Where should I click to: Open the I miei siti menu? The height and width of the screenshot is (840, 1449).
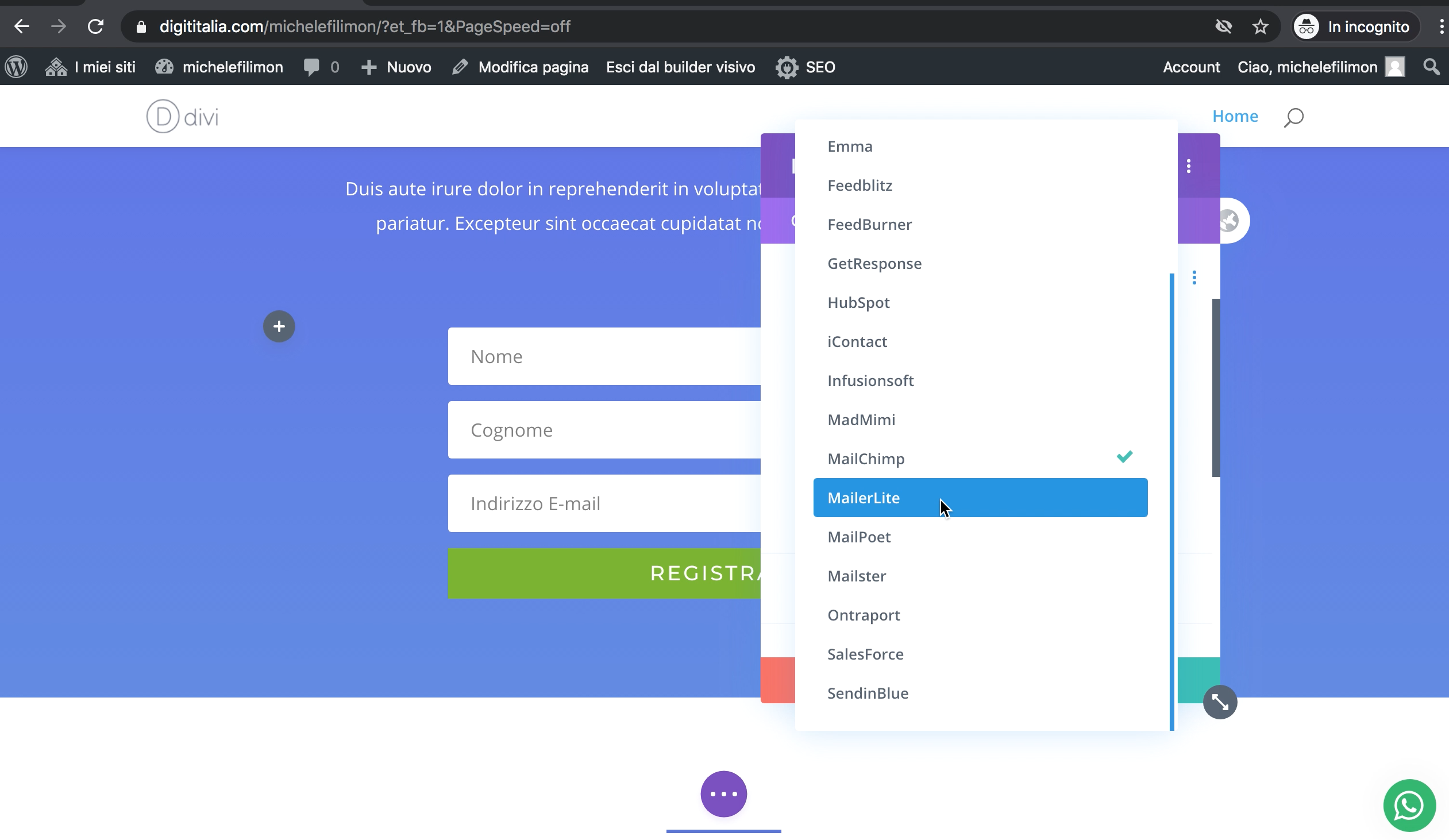point(90,67)
